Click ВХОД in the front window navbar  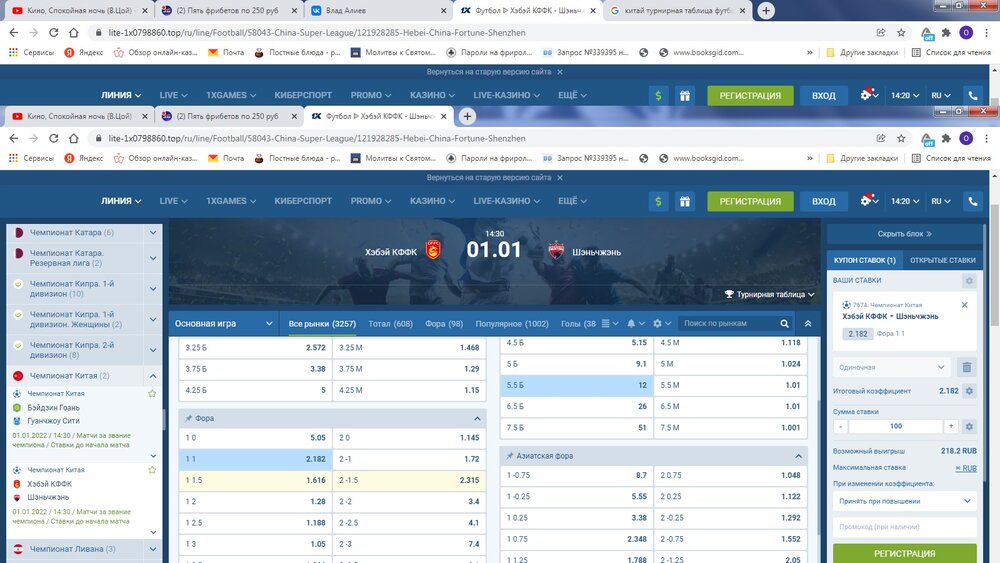(823, 201)
